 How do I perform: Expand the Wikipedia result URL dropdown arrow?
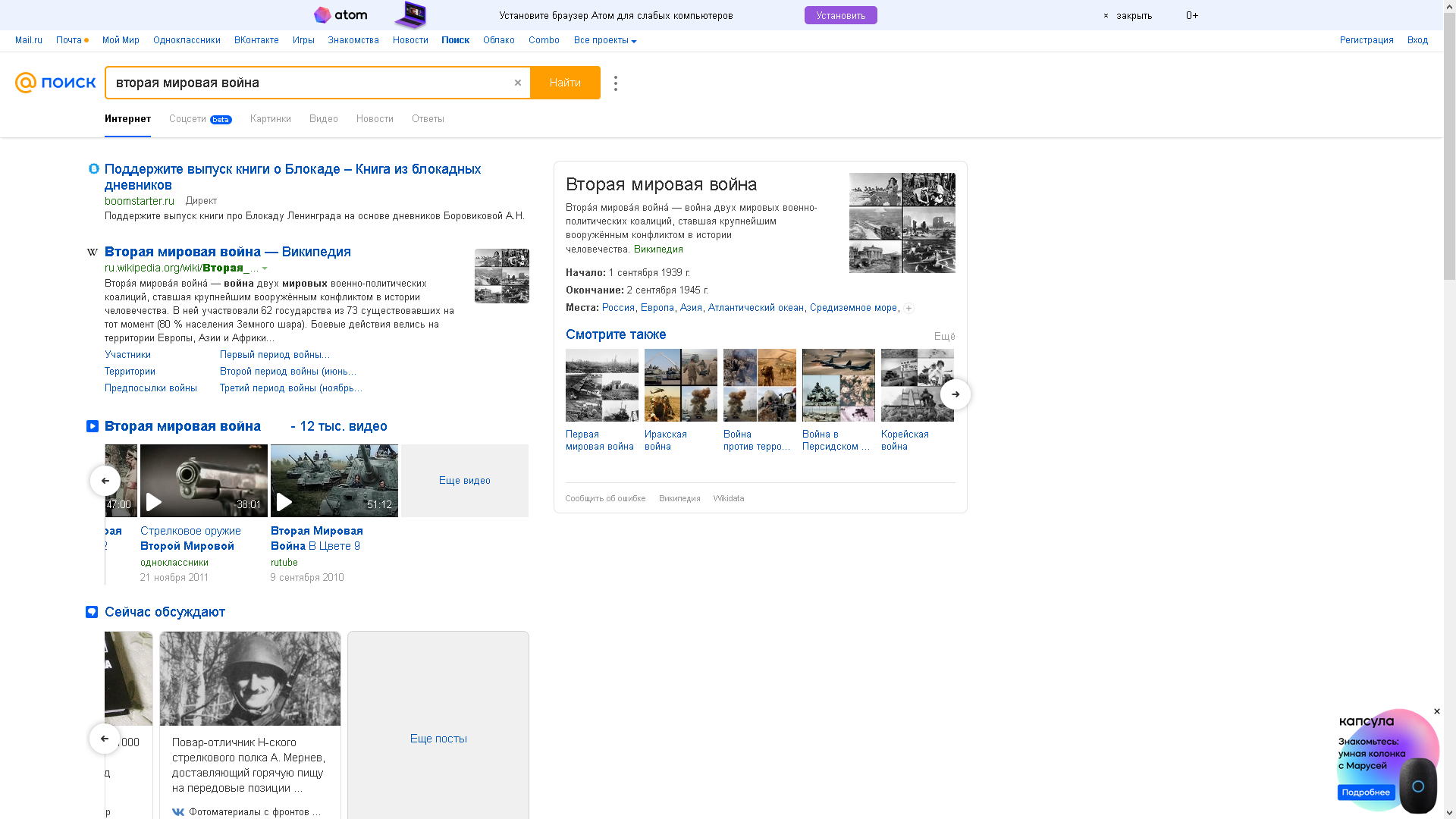tap(265, 268)
